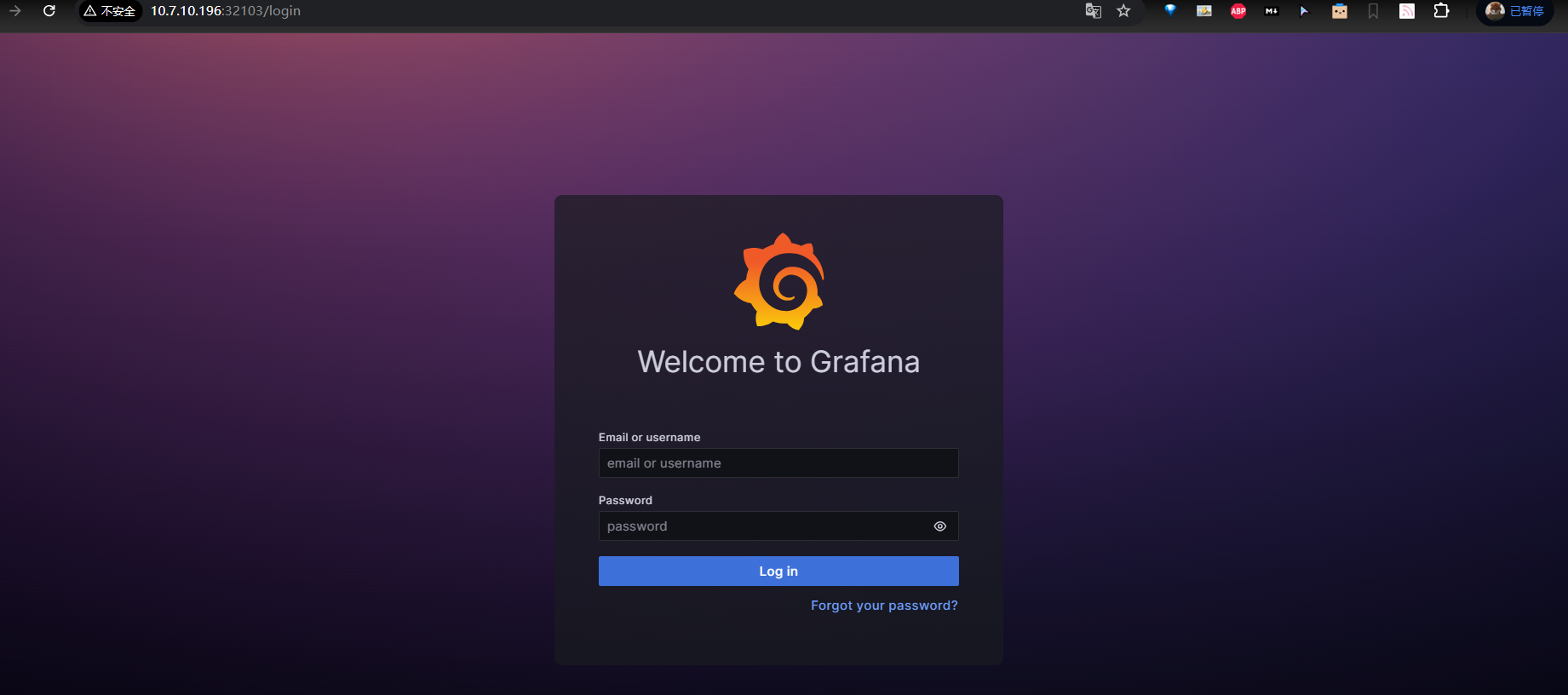Open the not-secure site info warning
The image size is (1568, 695).
pyautogui.click(x=110, y=11)
